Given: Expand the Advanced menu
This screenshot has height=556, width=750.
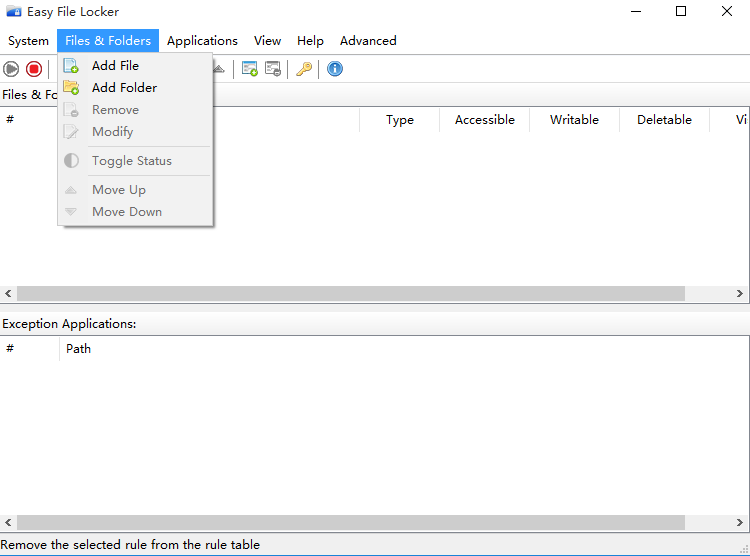Looking at the screenshot, I should coord(368,41).
